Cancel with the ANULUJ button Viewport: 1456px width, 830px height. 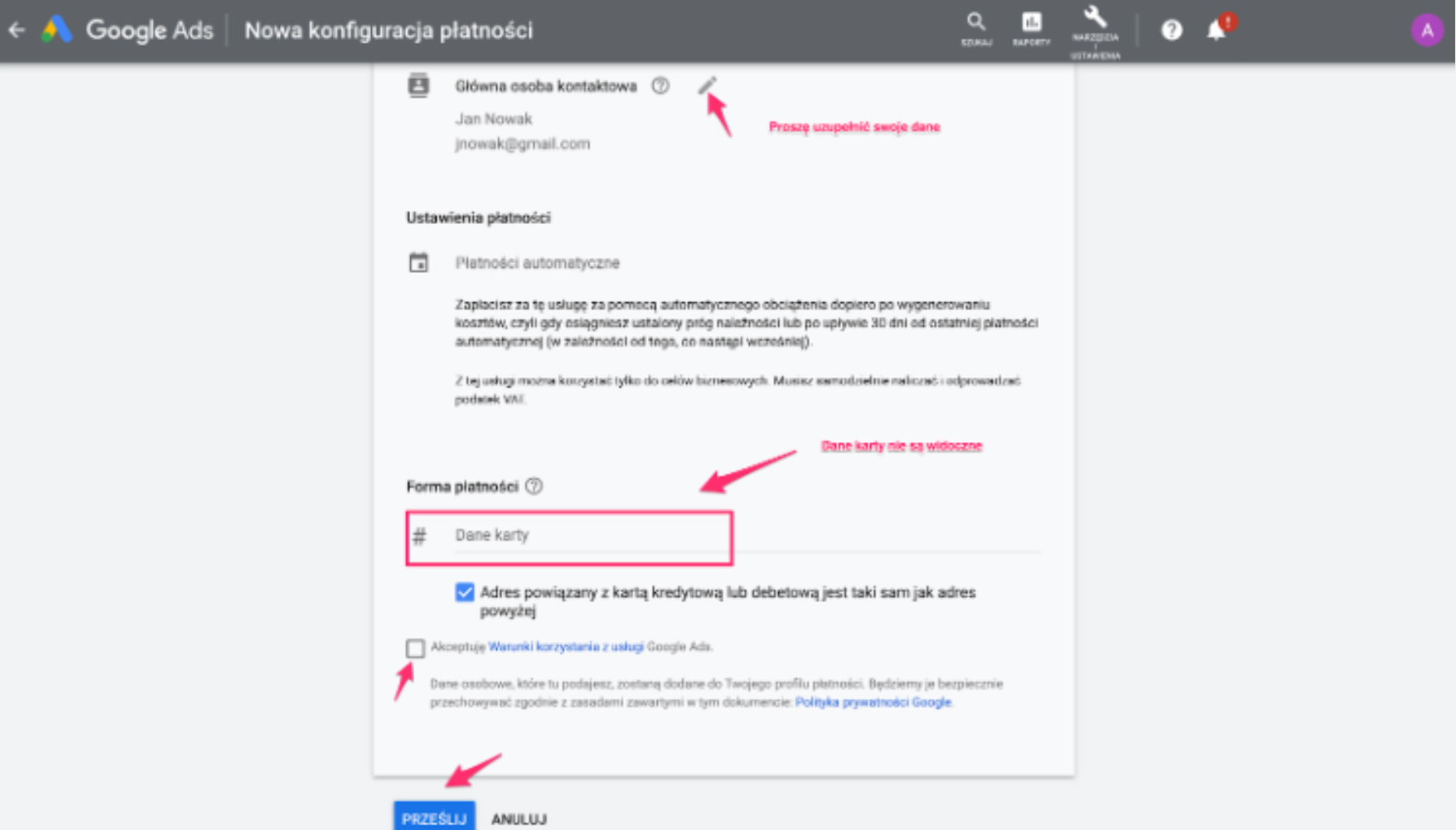519,818
